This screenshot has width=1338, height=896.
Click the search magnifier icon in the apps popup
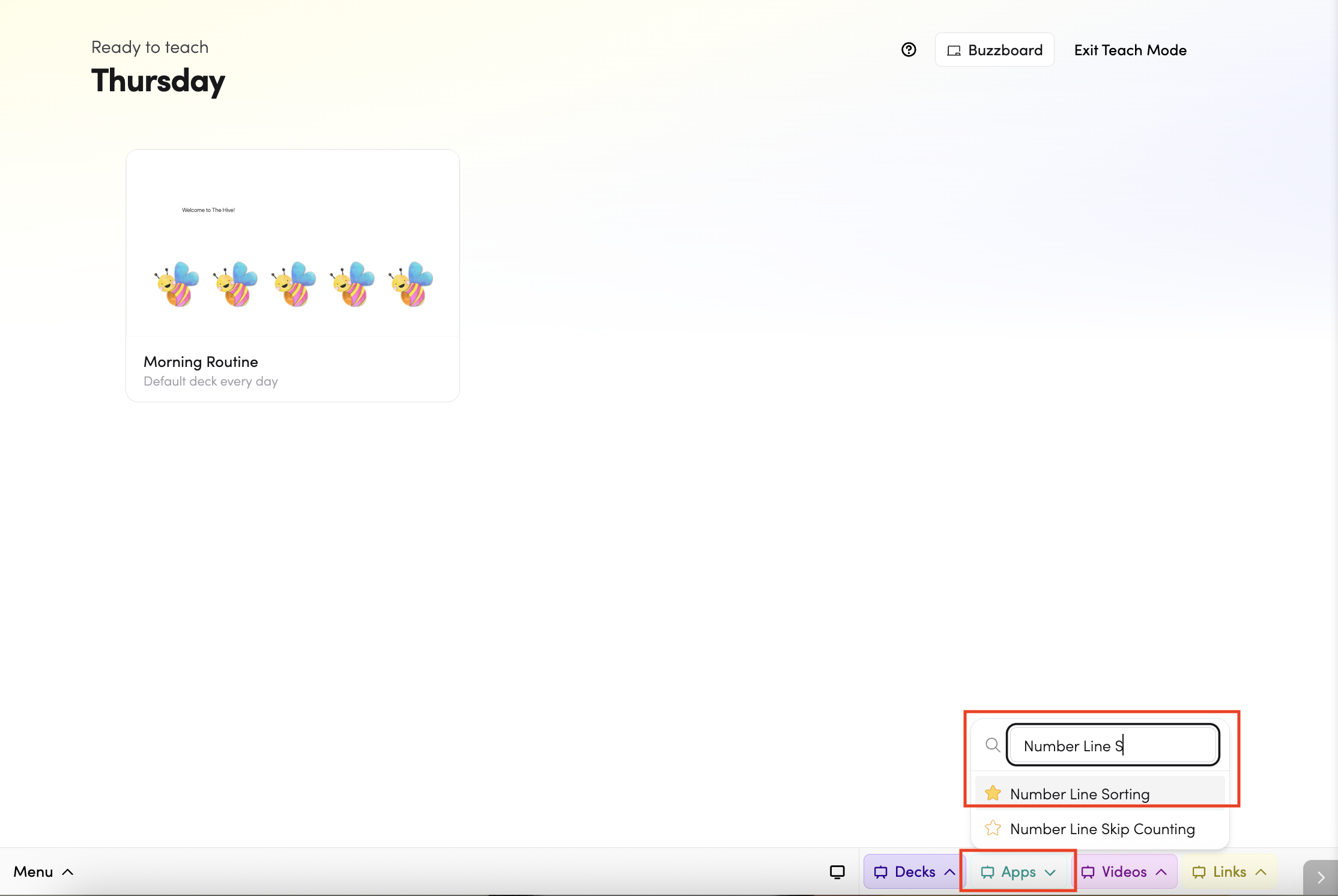[993, 745]
